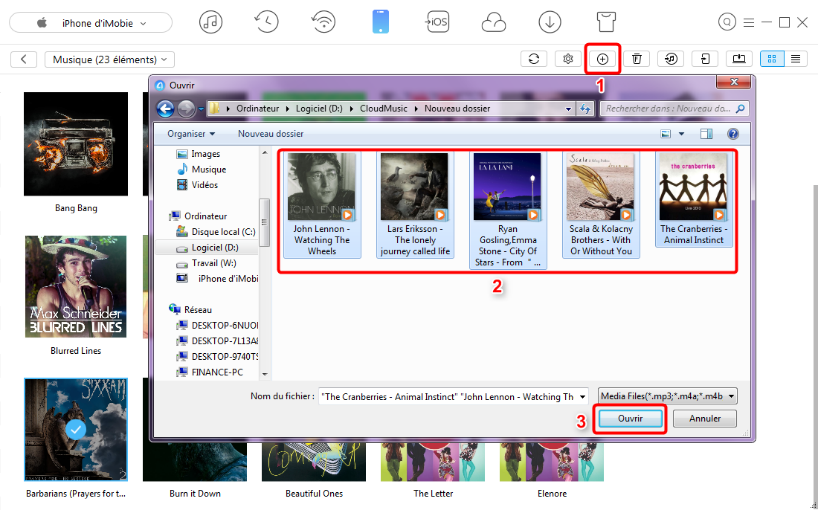The height and width of the screenshot is (510, 818).
Task: Click the Annuler button
Action: tap(705, 419)
